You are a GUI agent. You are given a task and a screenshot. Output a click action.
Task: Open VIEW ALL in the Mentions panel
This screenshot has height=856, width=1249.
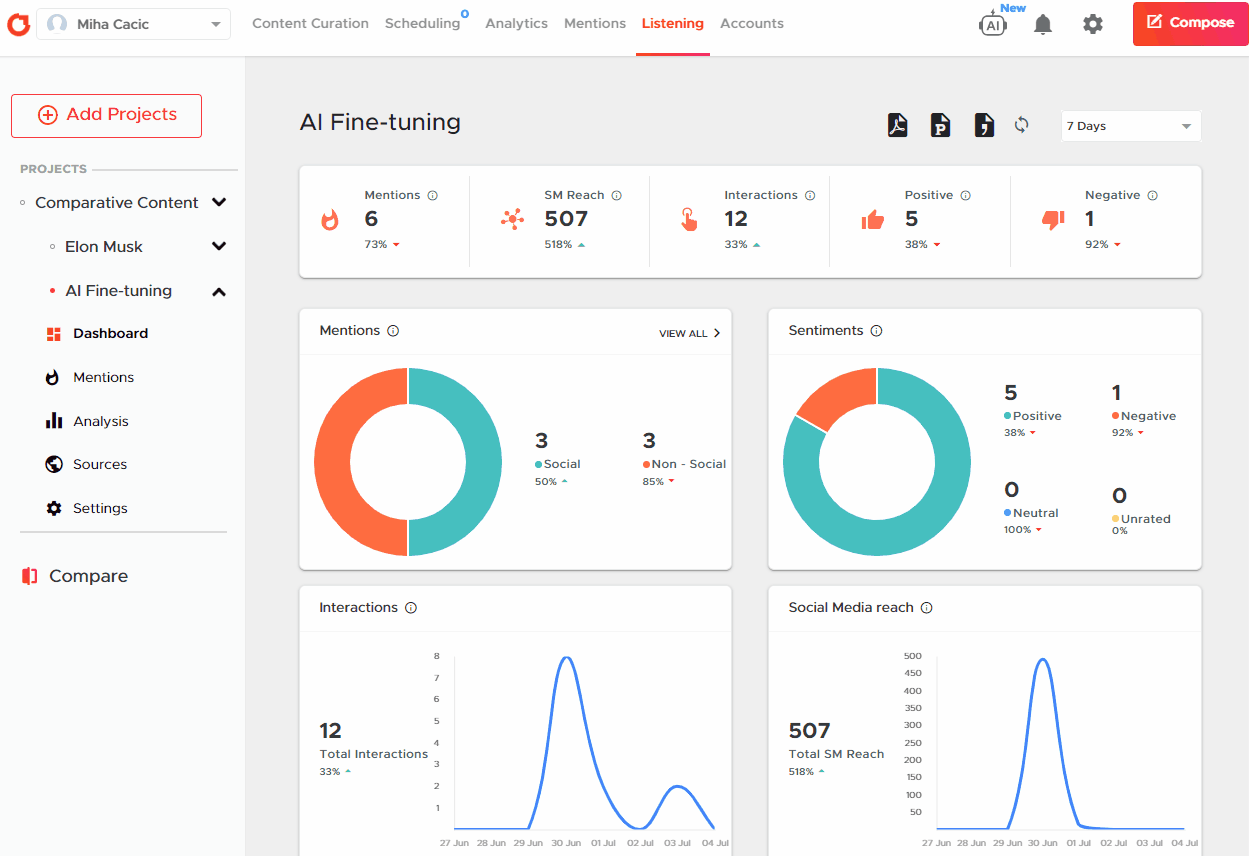pyautogui.click(x=690, y=333)
